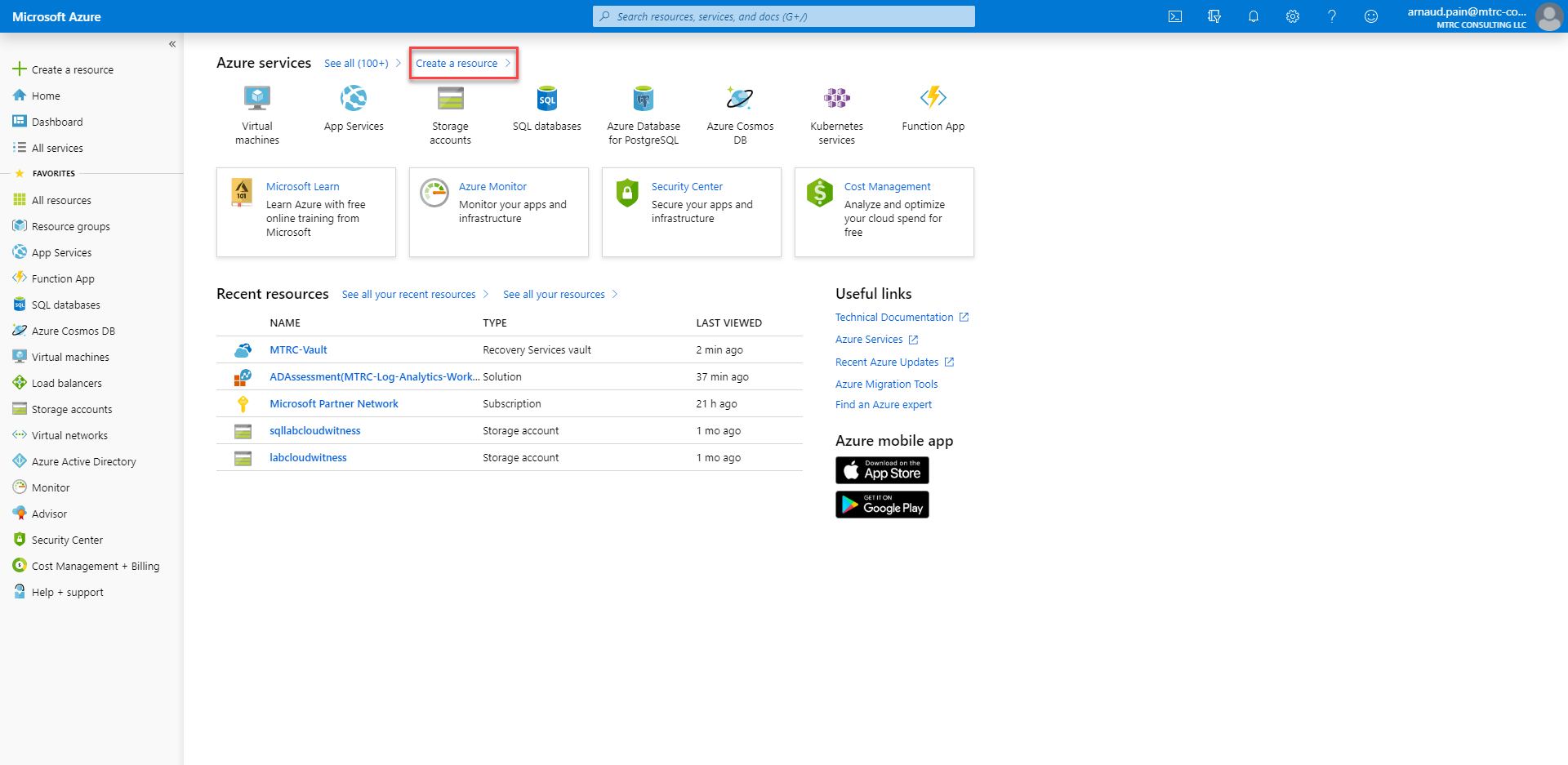Open Virtual machines service tile icon

[257, 99]
